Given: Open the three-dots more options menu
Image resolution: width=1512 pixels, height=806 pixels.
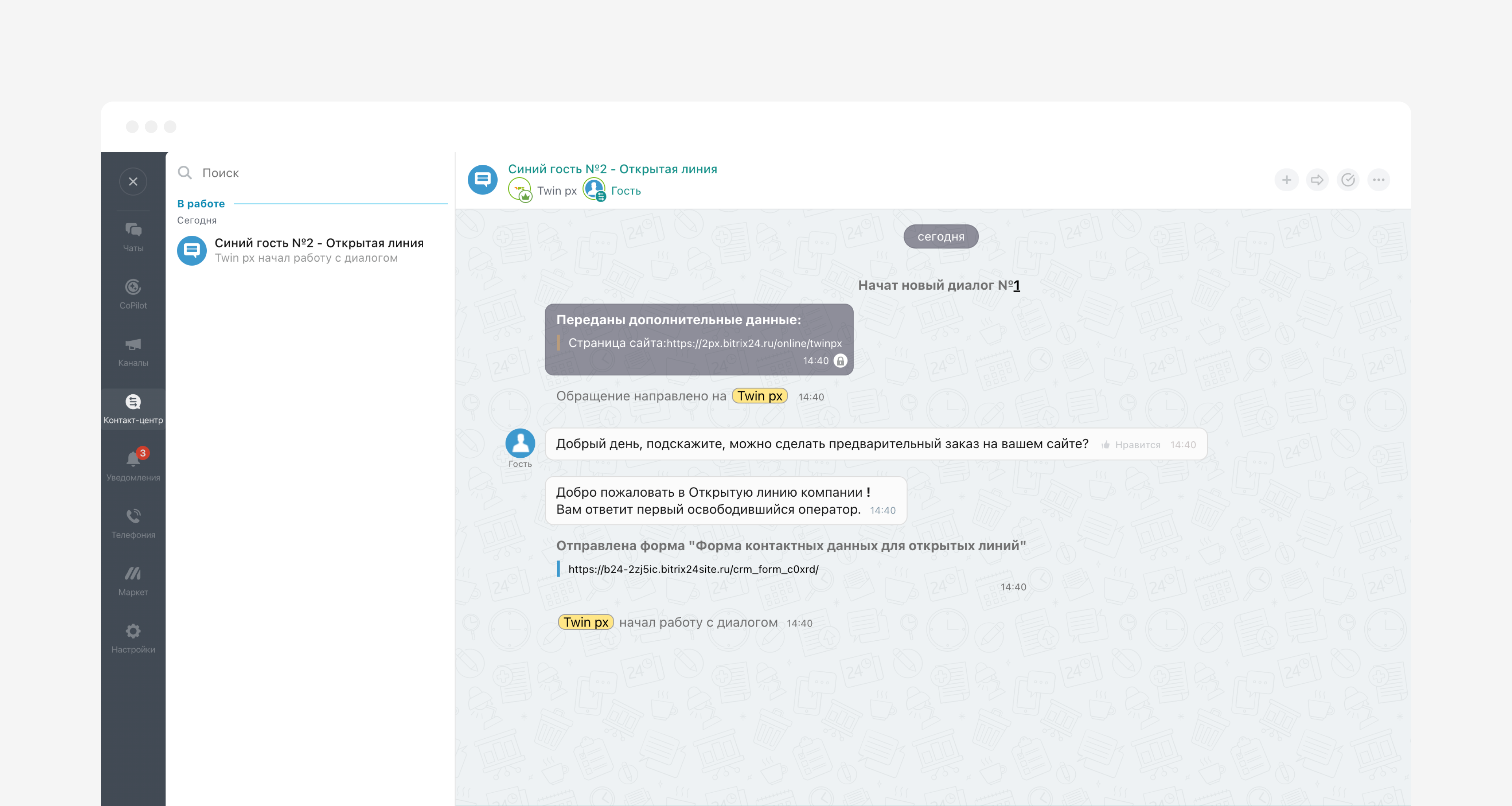Looking at the screenshot, I should [1378, 180].
